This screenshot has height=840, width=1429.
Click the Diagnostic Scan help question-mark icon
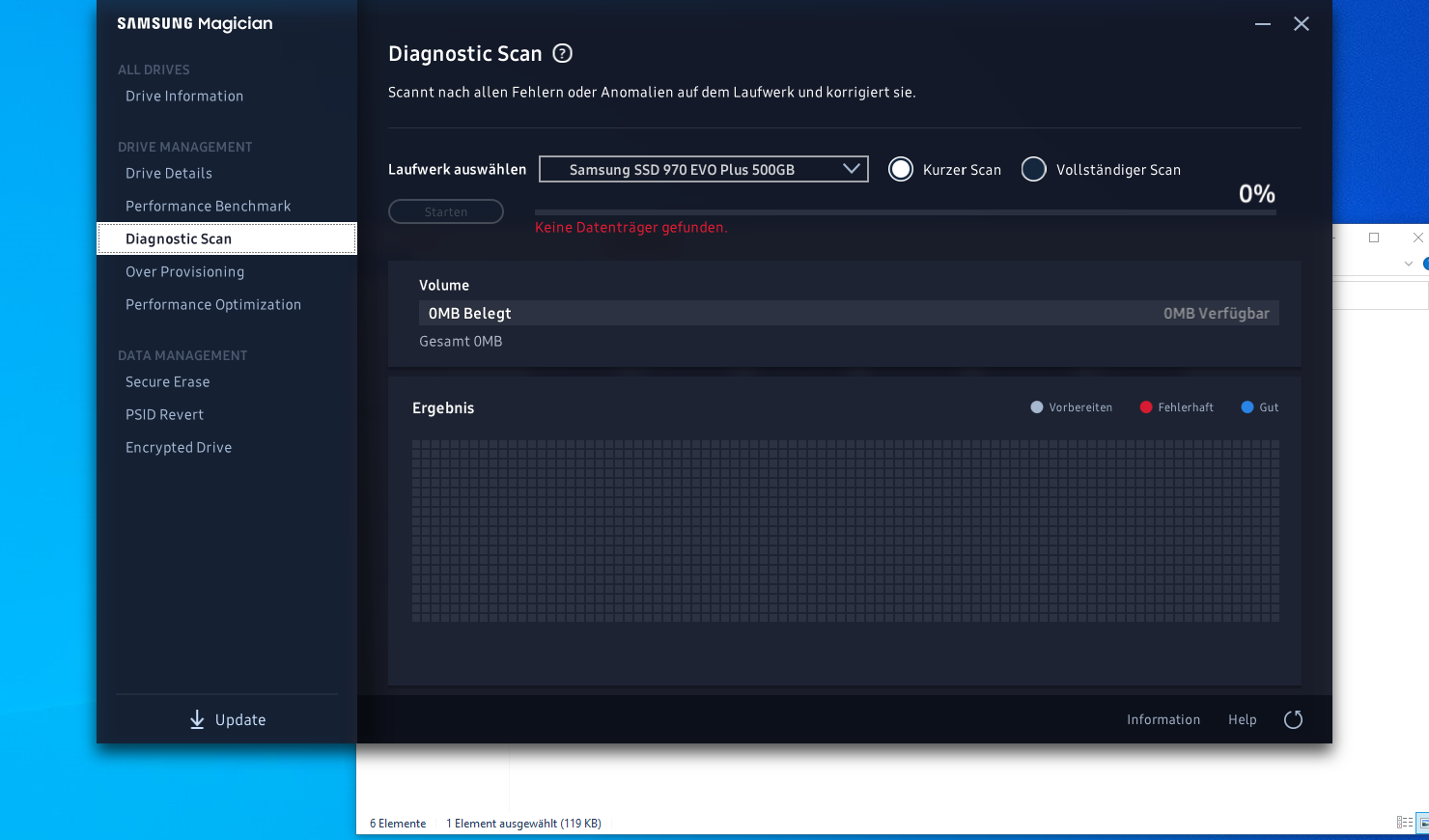(562, 54)
